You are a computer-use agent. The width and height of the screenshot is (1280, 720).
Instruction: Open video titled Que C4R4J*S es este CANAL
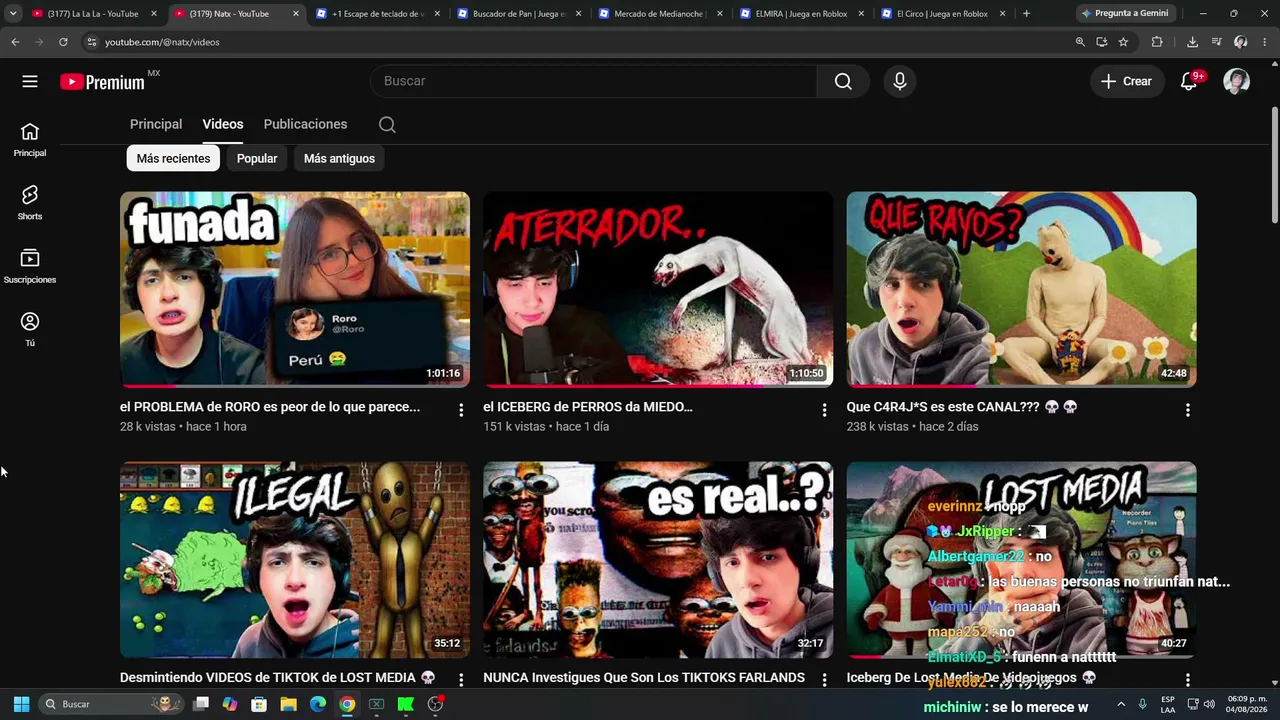[x=962, y=407]
